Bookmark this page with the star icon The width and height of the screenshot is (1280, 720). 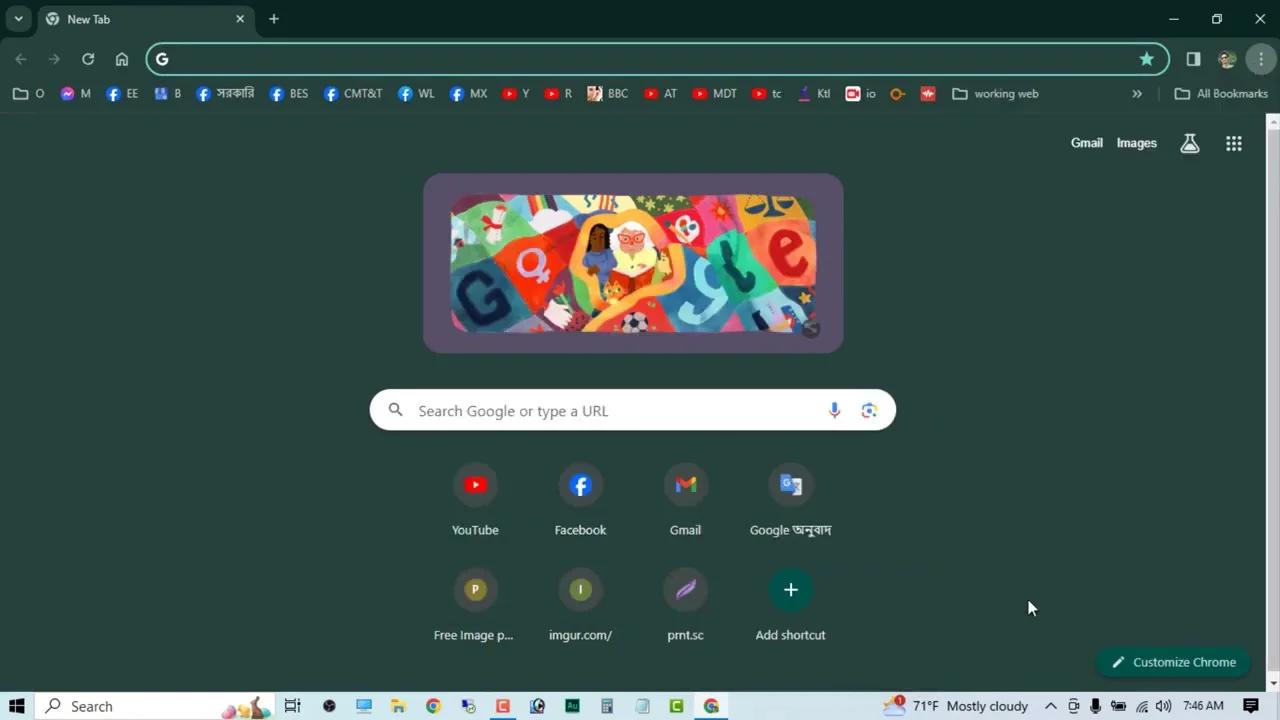click(1146, 59)
